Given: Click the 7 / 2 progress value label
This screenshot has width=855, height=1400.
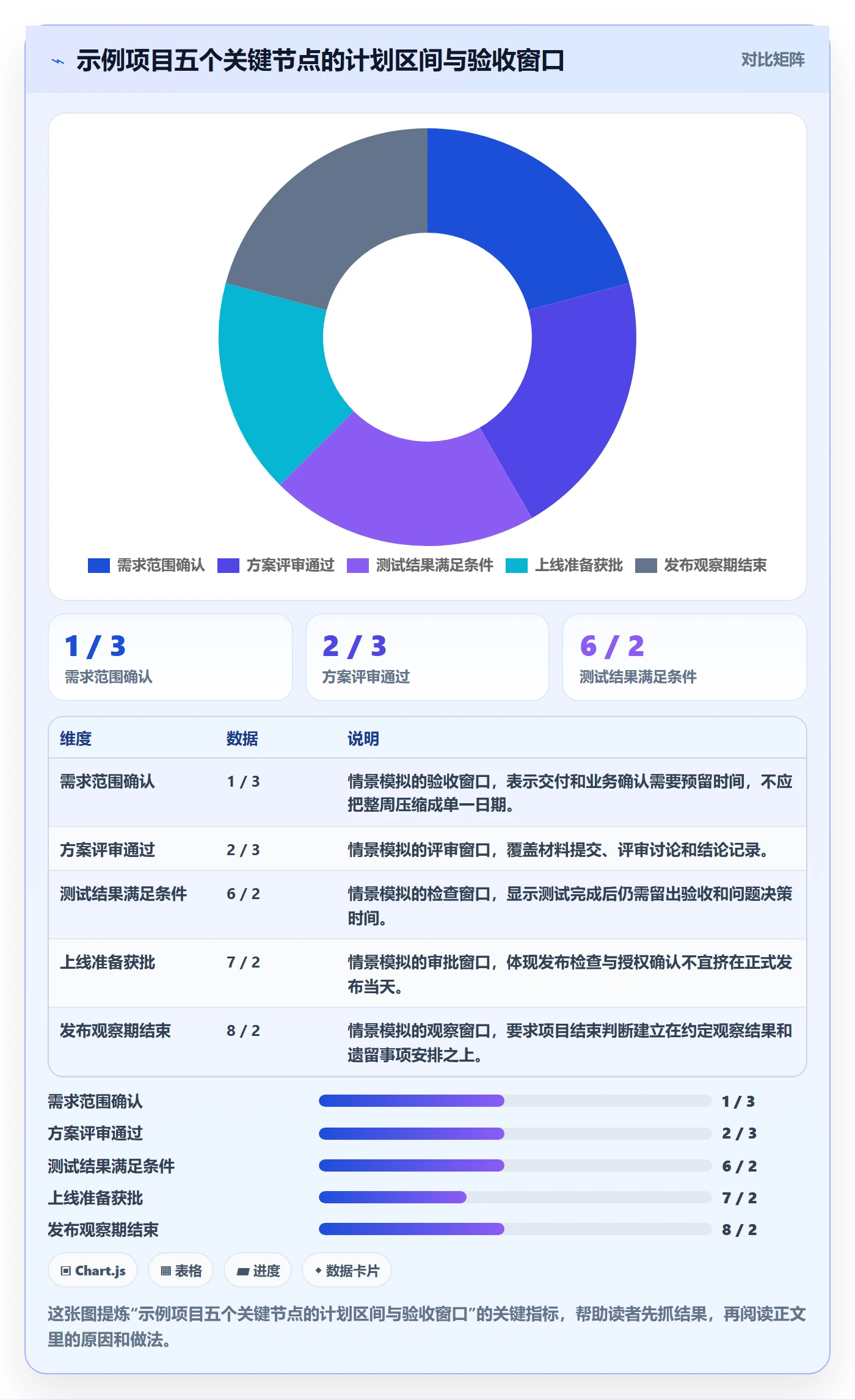Looking at the screenshot, I should (740, 1198).
